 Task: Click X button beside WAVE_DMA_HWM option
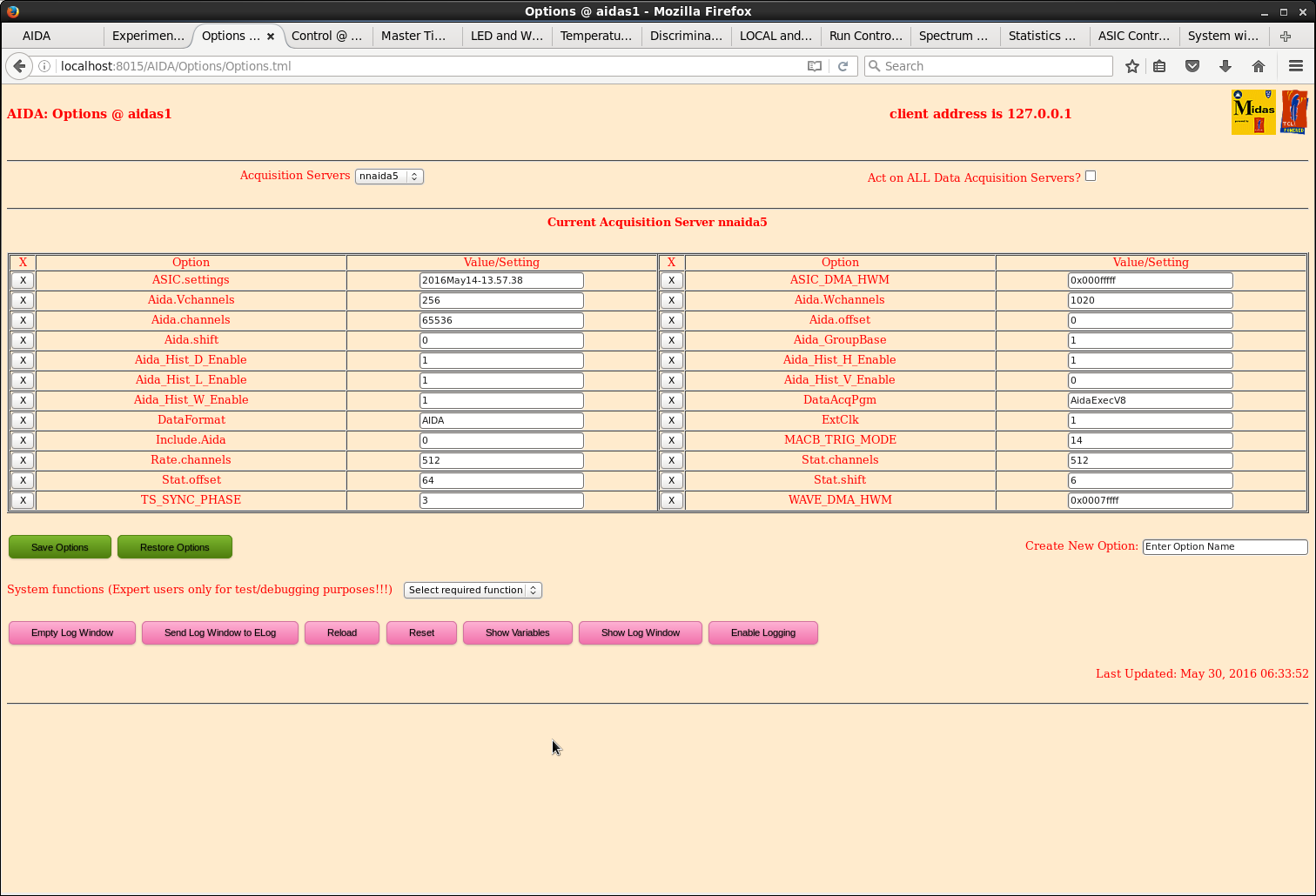[x=671, y=500]
